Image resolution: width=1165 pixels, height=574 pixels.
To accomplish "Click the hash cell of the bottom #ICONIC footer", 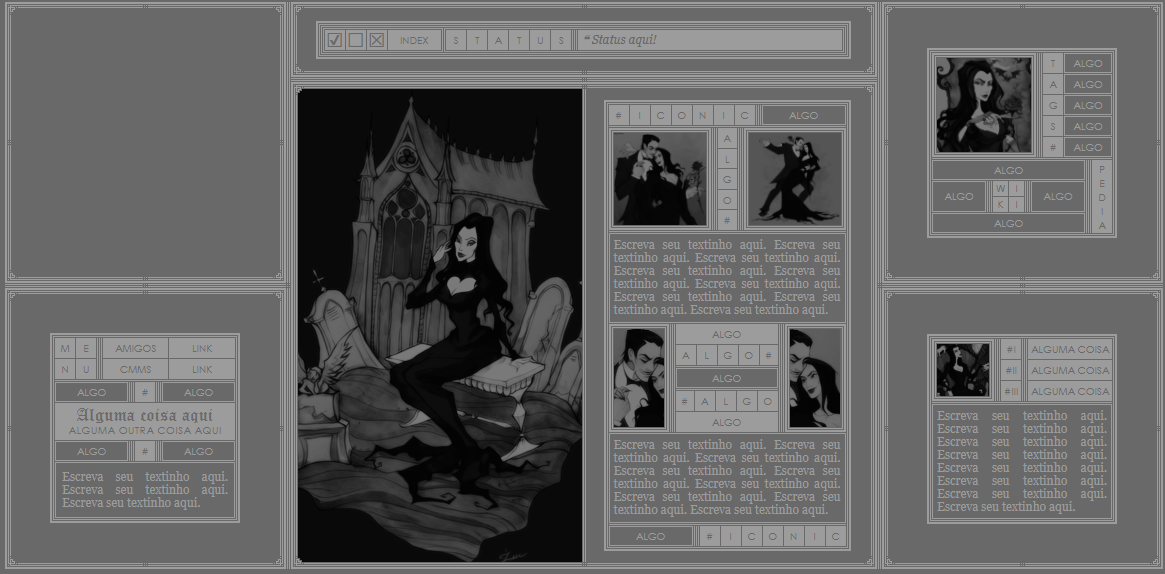I will 710,536.
